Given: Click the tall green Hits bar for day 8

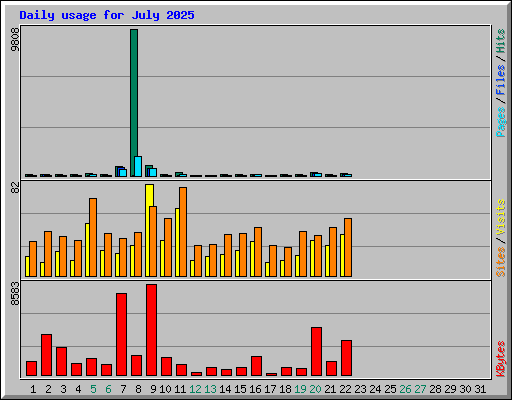Looking at the screenshot, I should (x=134, y=103).
